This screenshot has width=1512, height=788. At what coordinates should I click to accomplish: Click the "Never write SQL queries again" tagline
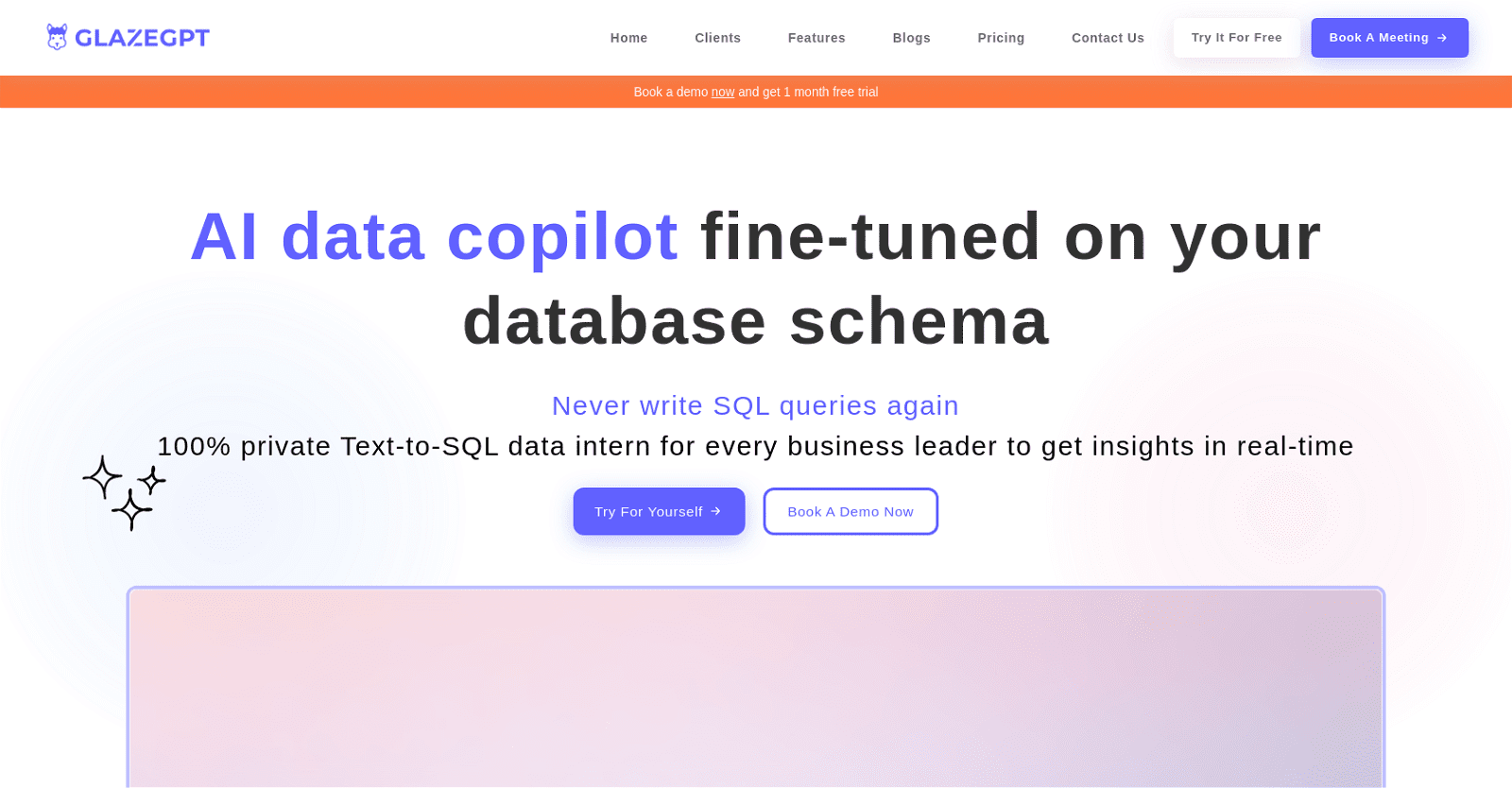[755, 405]
